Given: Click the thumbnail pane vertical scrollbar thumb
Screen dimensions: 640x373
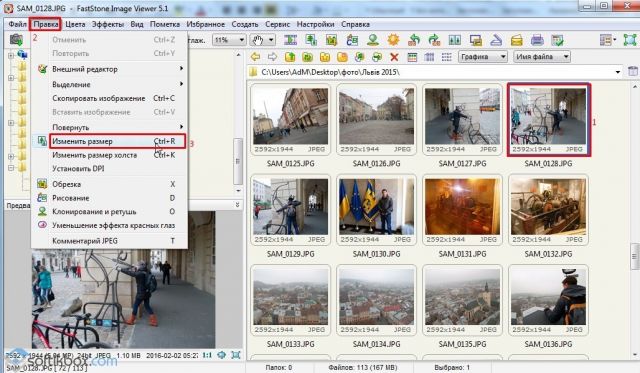Looking at the screenshot, I should coord(634,256).
